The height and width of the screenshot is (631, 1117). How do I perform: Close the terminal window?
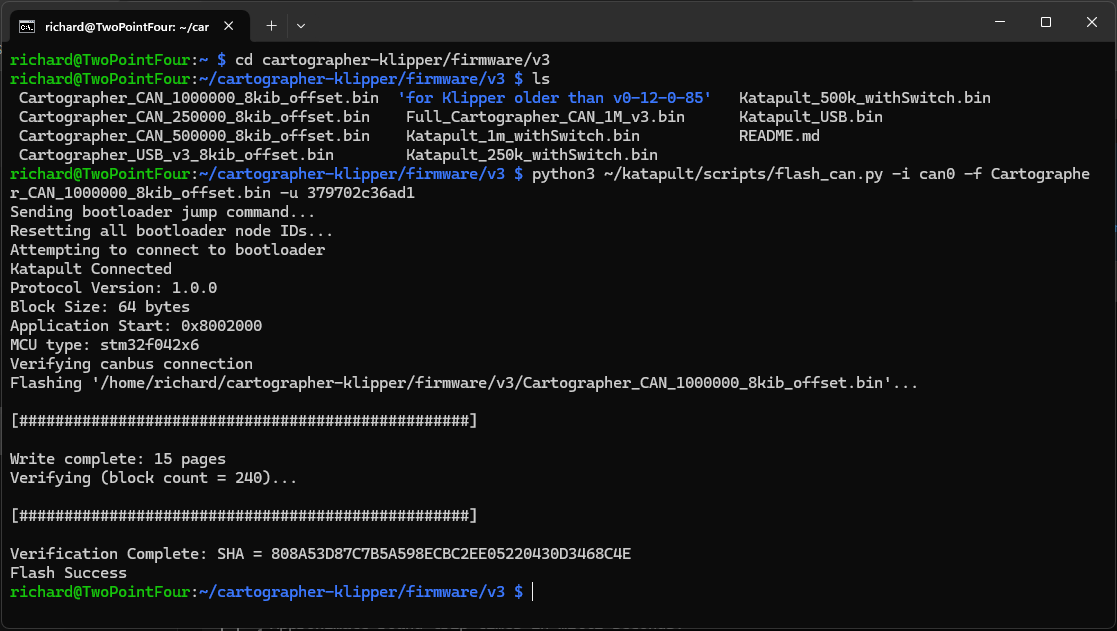pos(1092,22)
